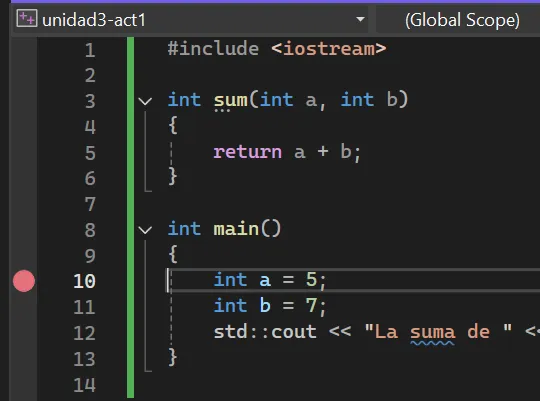Click the green change-tracking bar near line 7

[131, 204]
